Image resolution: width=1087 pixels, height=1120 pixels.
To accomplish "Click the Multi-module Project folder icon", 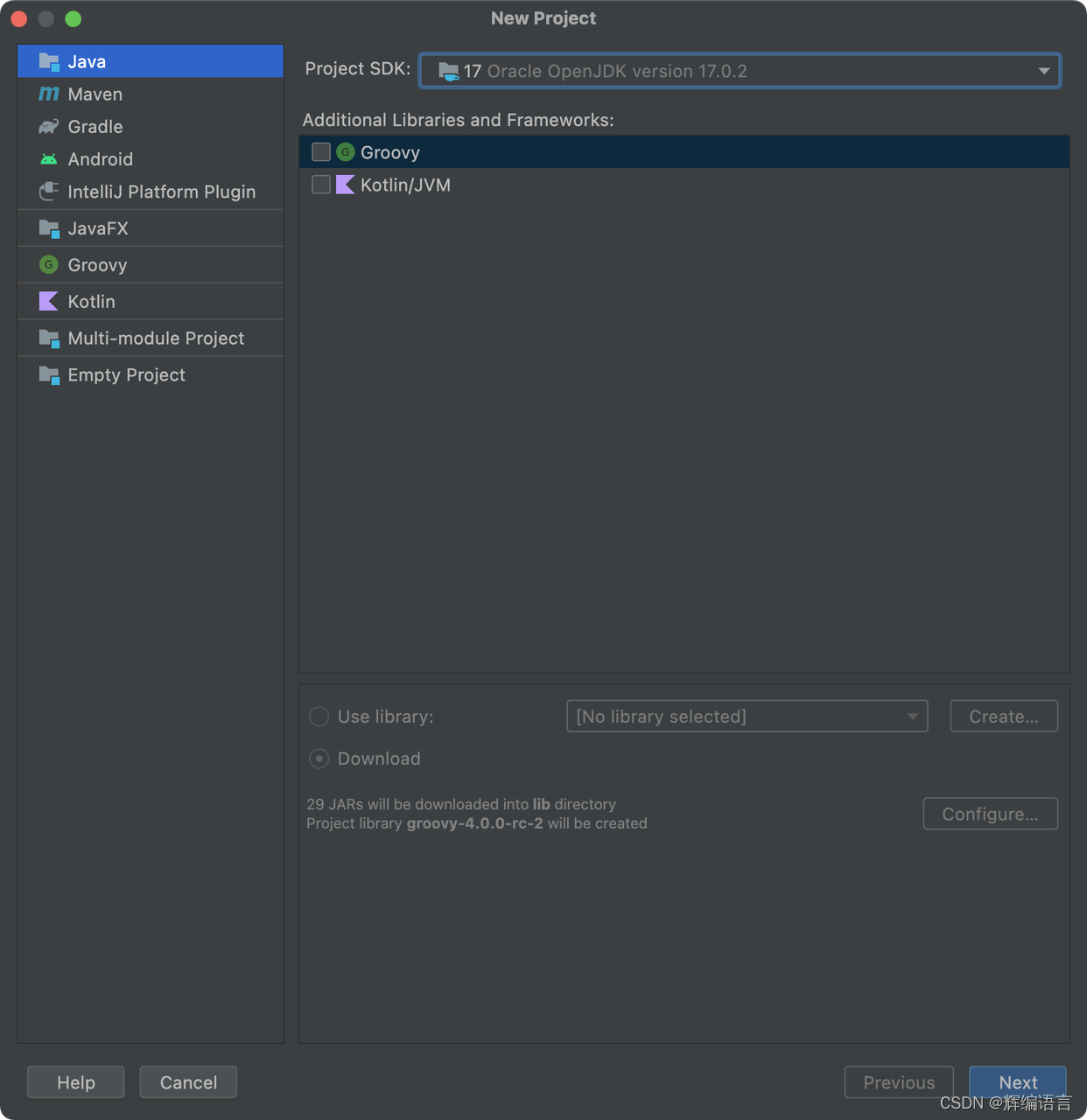I will [x=49, y=338].
